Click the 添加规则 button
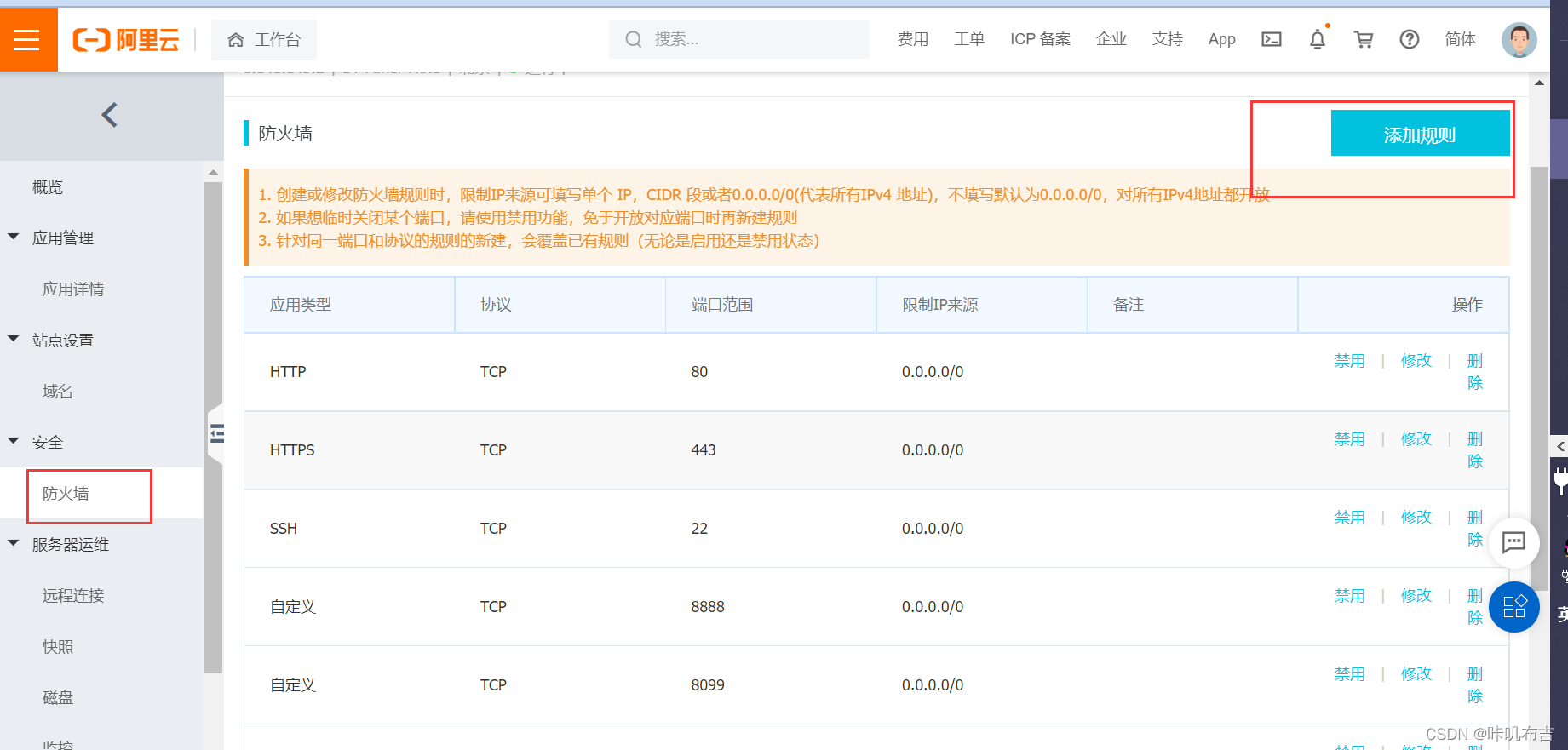Screen dimensions: 1568x750 (1420, 134)
